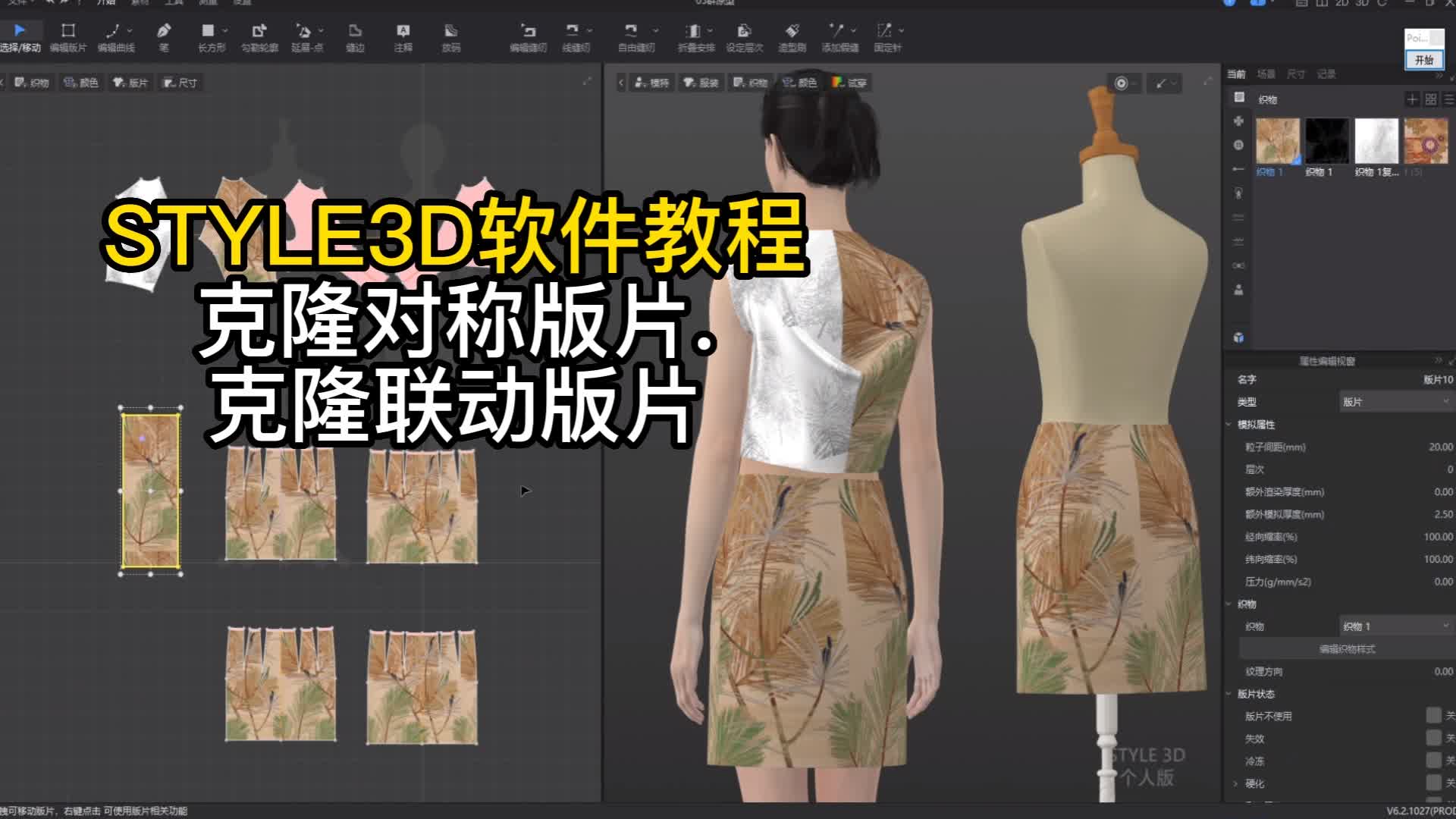Open 2D window 织物 display menu
Screen dimensions: 1456x819
point(32,83)
